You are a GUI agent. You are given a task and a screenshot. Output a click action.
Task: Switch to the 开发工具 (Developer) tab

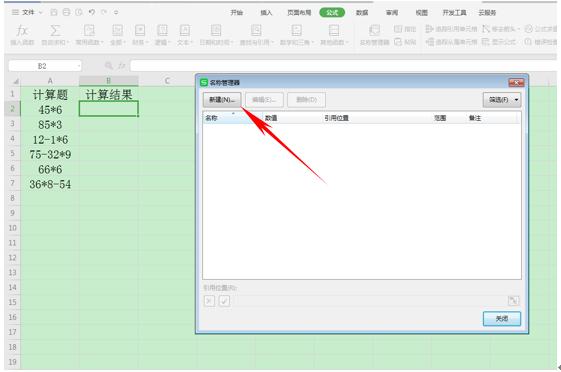(454, 13)
